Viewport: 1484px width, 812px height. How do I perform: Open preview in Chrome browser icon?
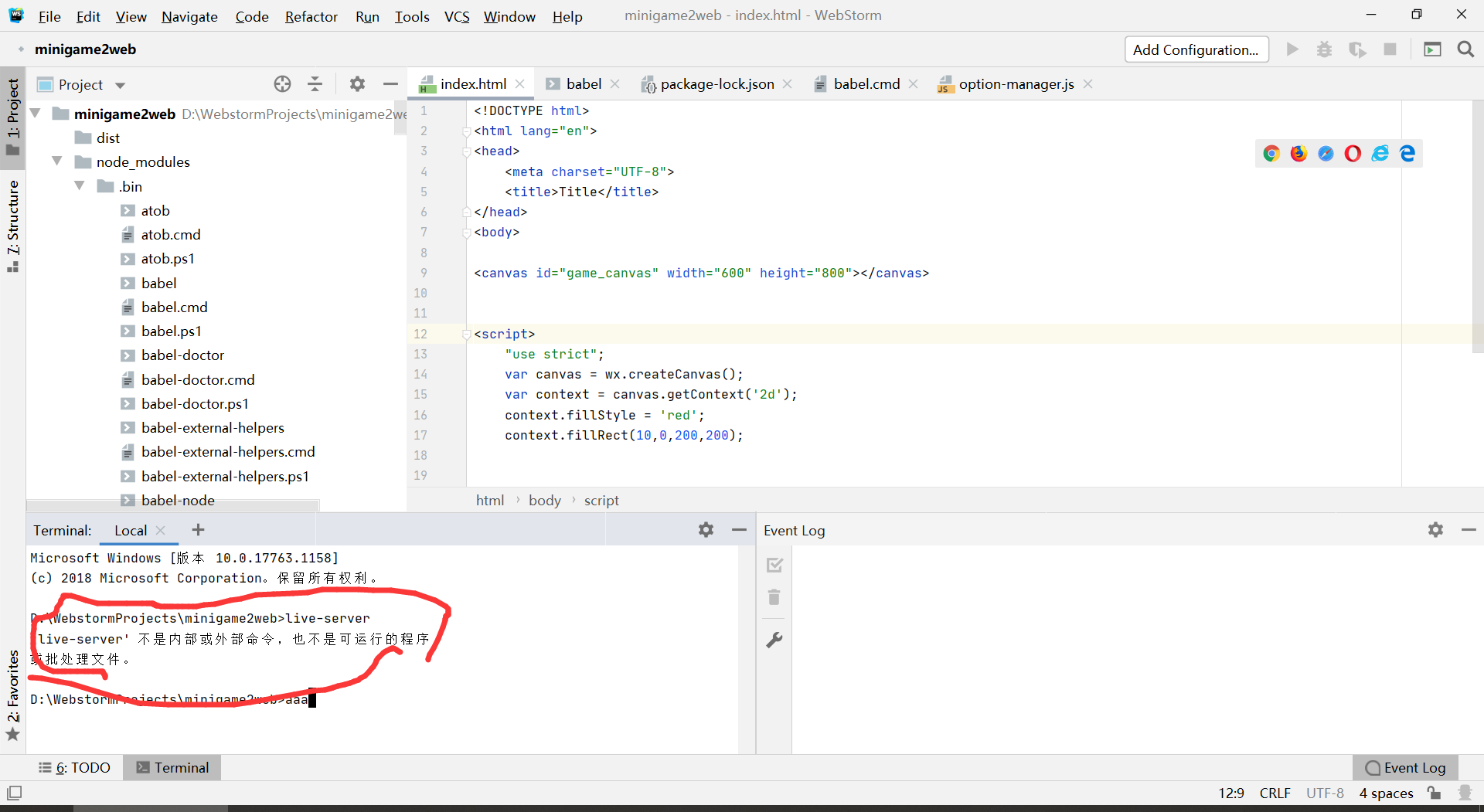(x=1271, y=154)
